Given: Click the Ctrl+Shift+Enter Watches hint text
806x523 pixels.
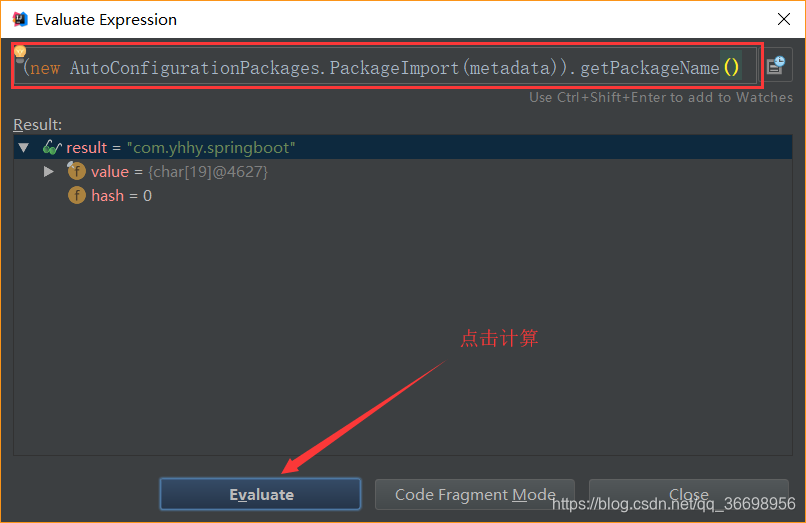Looking at the screenshot, I should click(661, 97).
